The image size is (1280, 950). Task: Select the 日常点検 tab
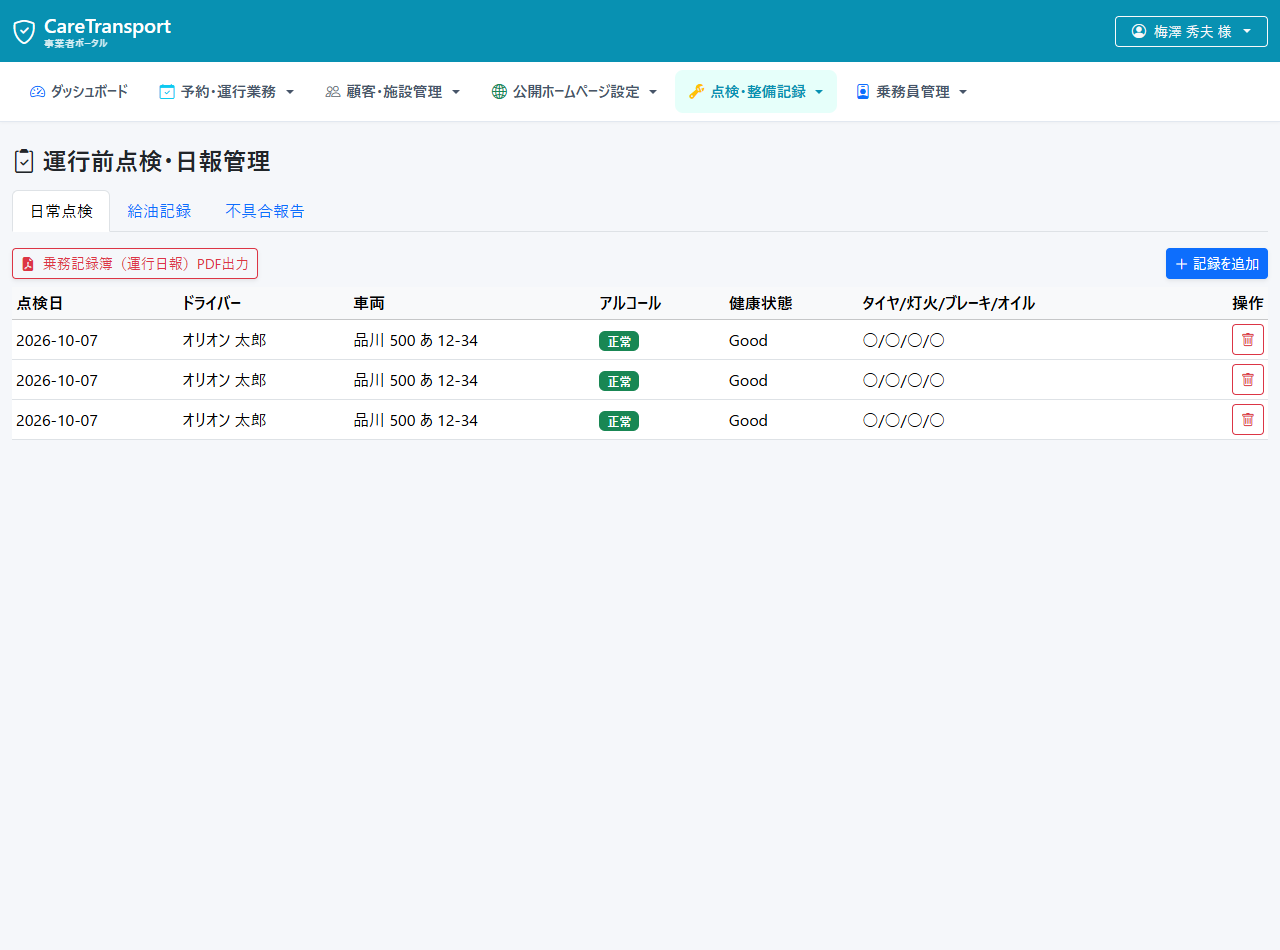pos(61,211)
